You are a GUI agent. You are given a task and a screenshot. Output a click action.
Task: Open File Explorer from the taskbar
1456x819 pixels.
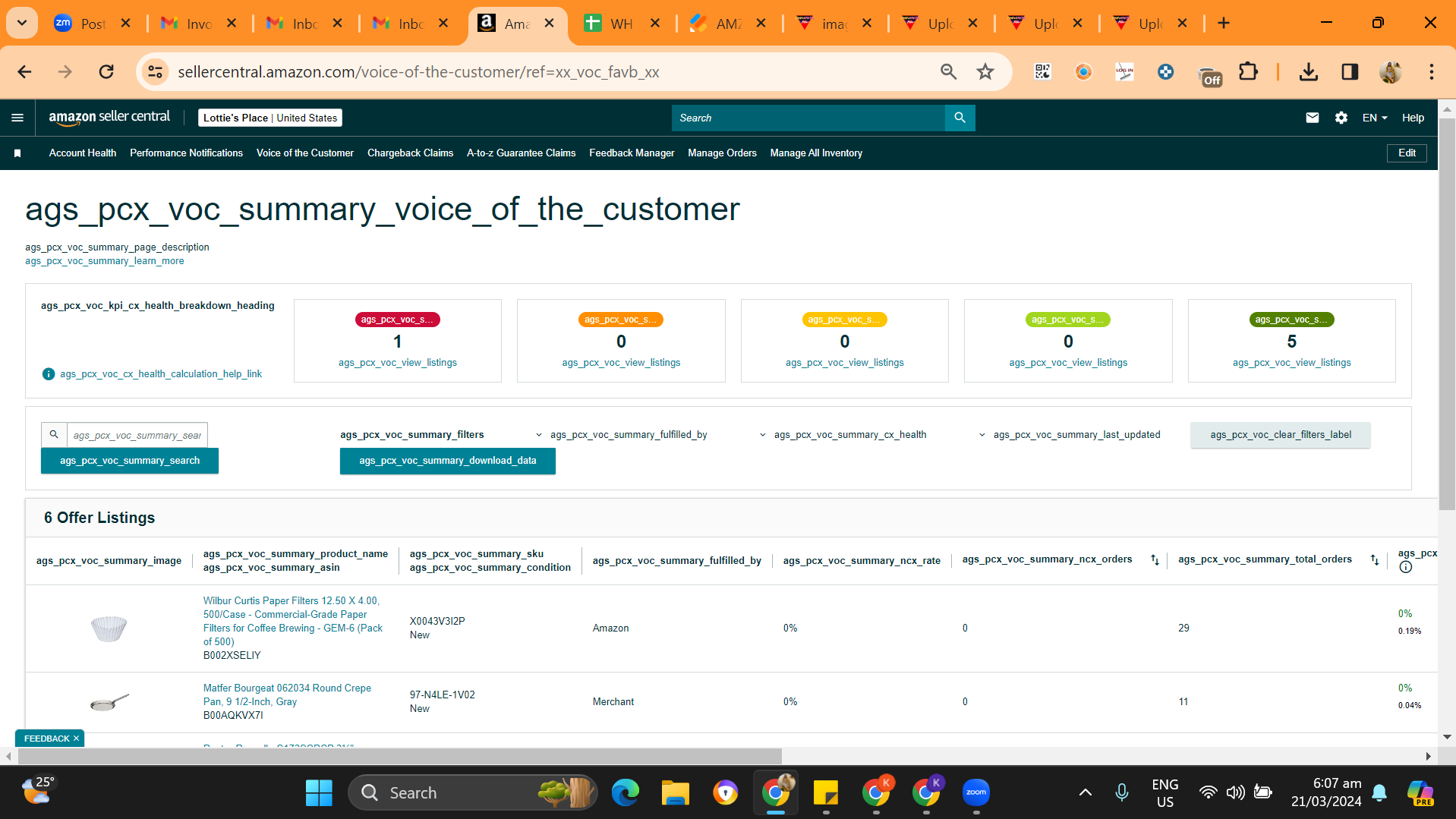675,792
